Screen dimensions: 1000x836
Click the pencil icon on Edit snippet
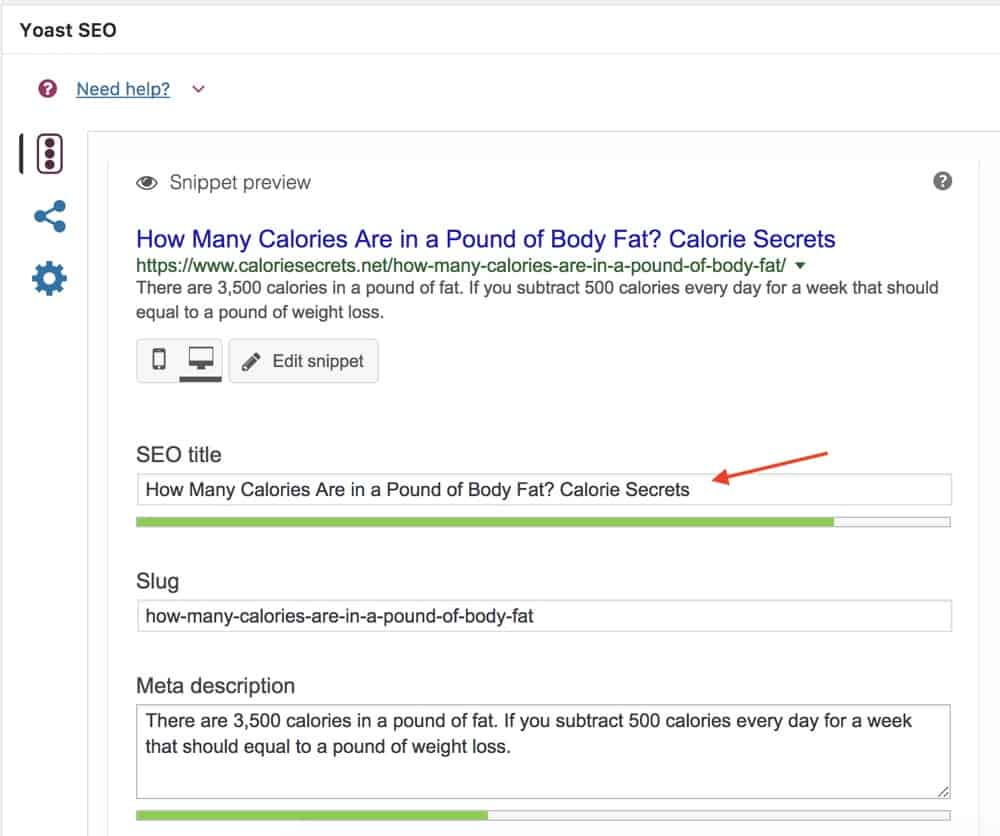252,361
